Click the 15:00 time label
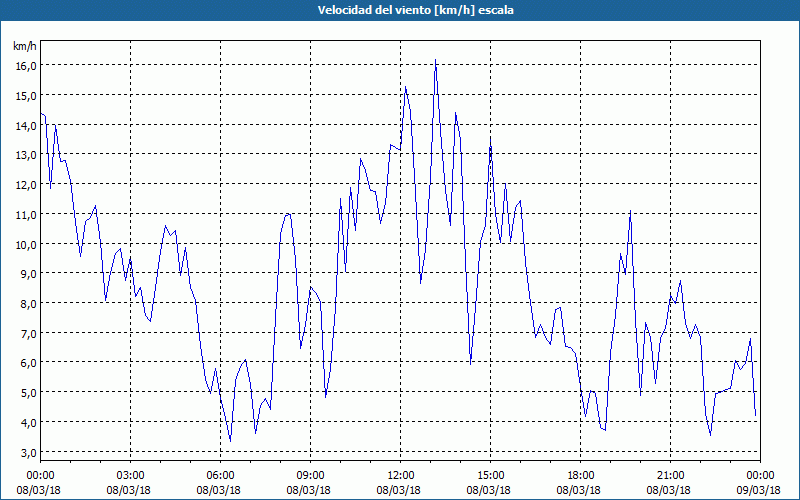Screen dimensions: 800x500 pos(491,476)
